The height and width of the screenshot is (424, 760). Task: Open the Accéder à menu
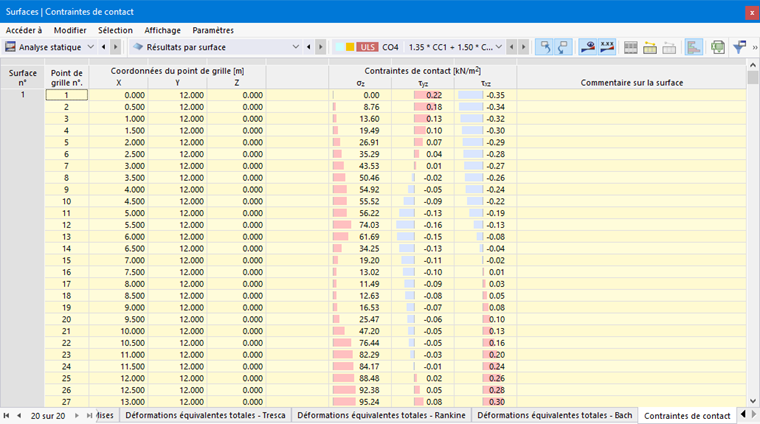(24, 30)
